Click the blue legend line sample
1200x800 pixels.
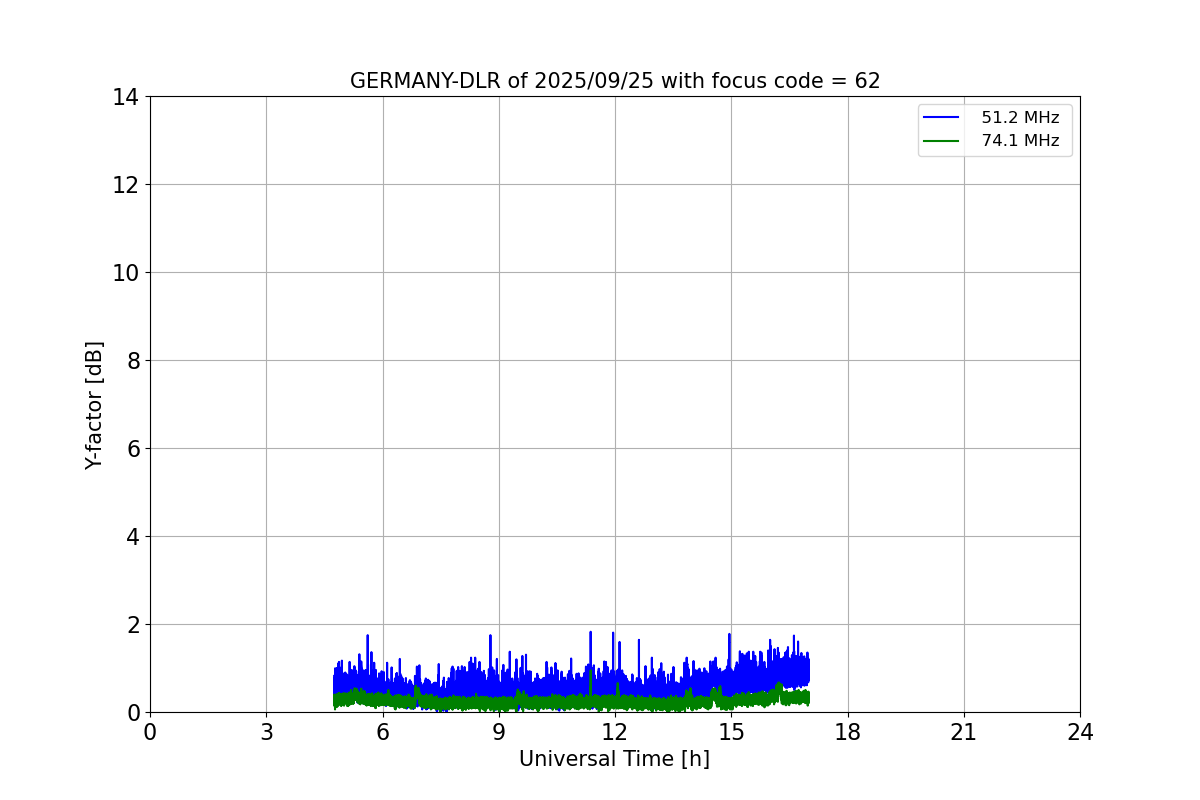click(x=942, y=118)
